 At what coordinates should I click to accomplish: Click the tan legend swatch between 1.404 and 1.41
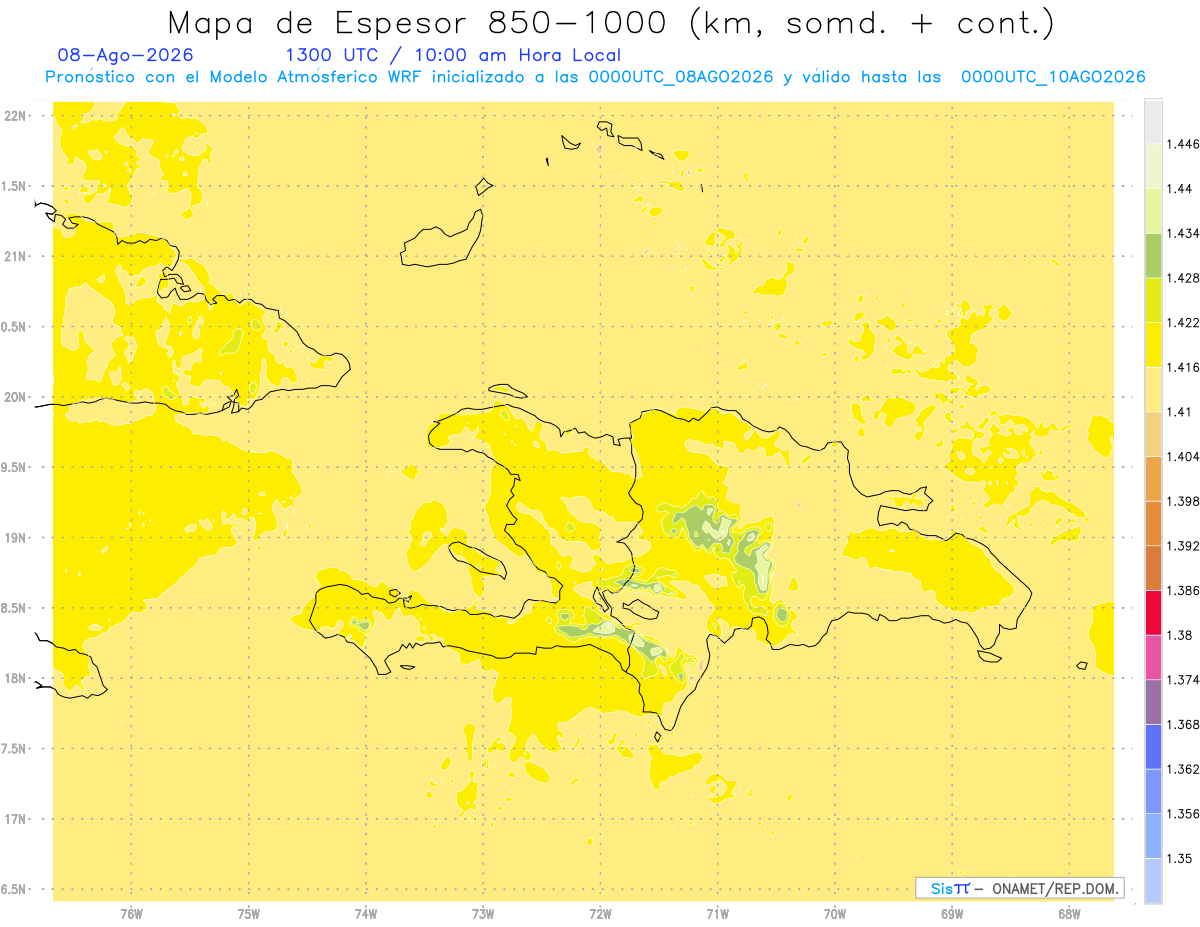click(1153, 434)
